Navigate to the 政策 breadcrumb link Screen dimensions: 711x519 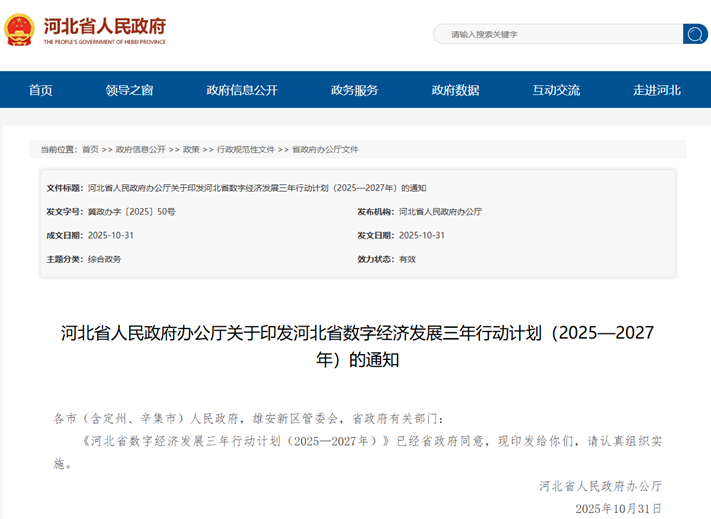point(191,149)
